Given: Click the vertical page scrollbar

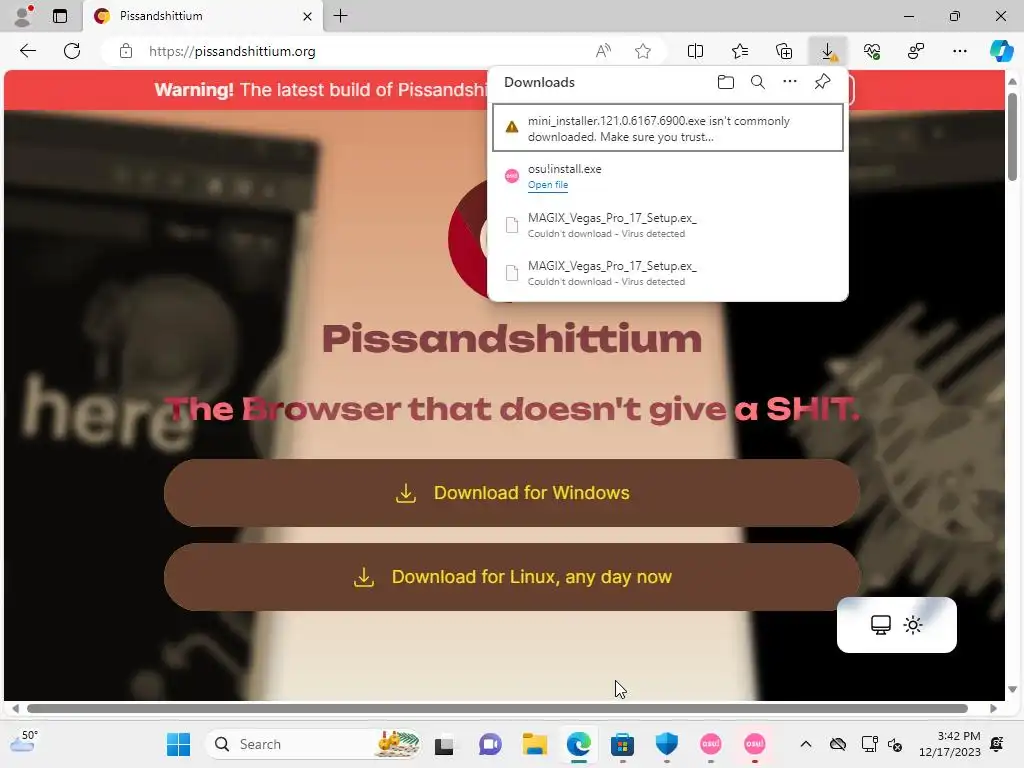Looking at the screenshot, I should click(x=1012, y=137).
